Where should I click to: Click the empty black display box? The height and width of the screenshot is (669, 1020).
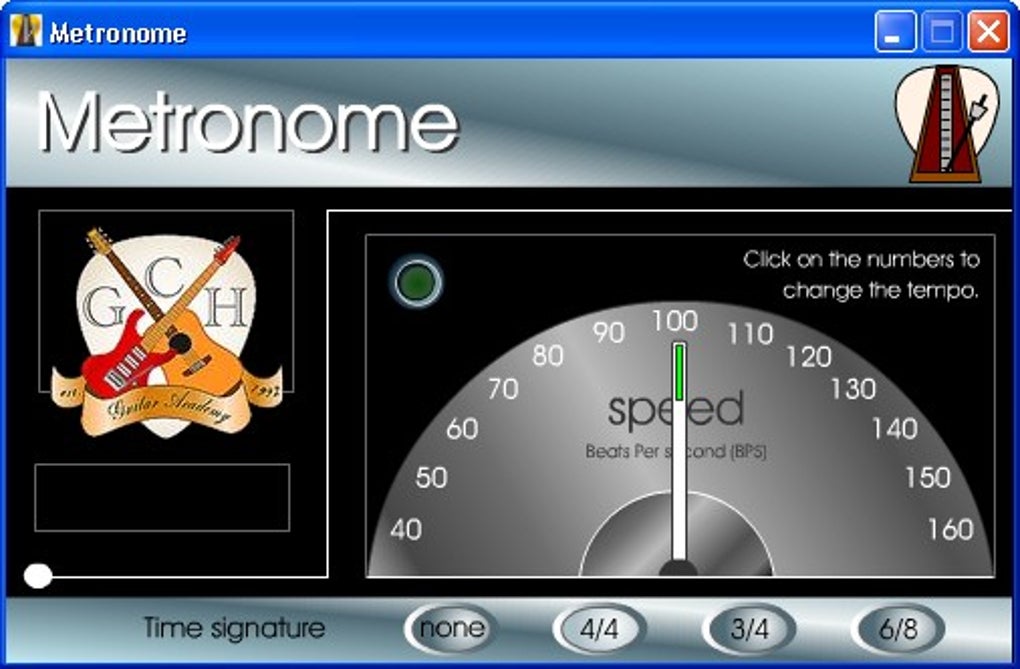[x=162, y=498]
